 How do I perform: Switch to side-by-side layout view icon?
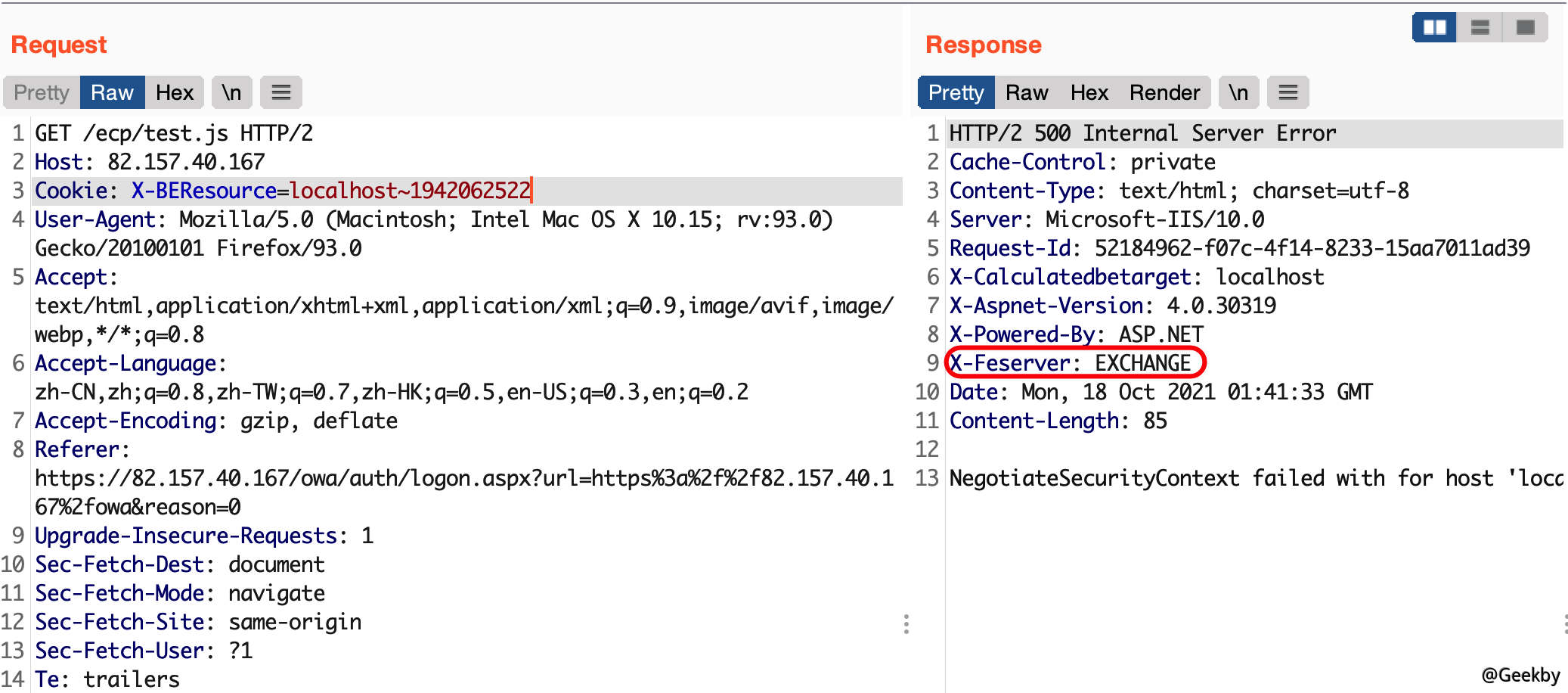(1434, 28)
